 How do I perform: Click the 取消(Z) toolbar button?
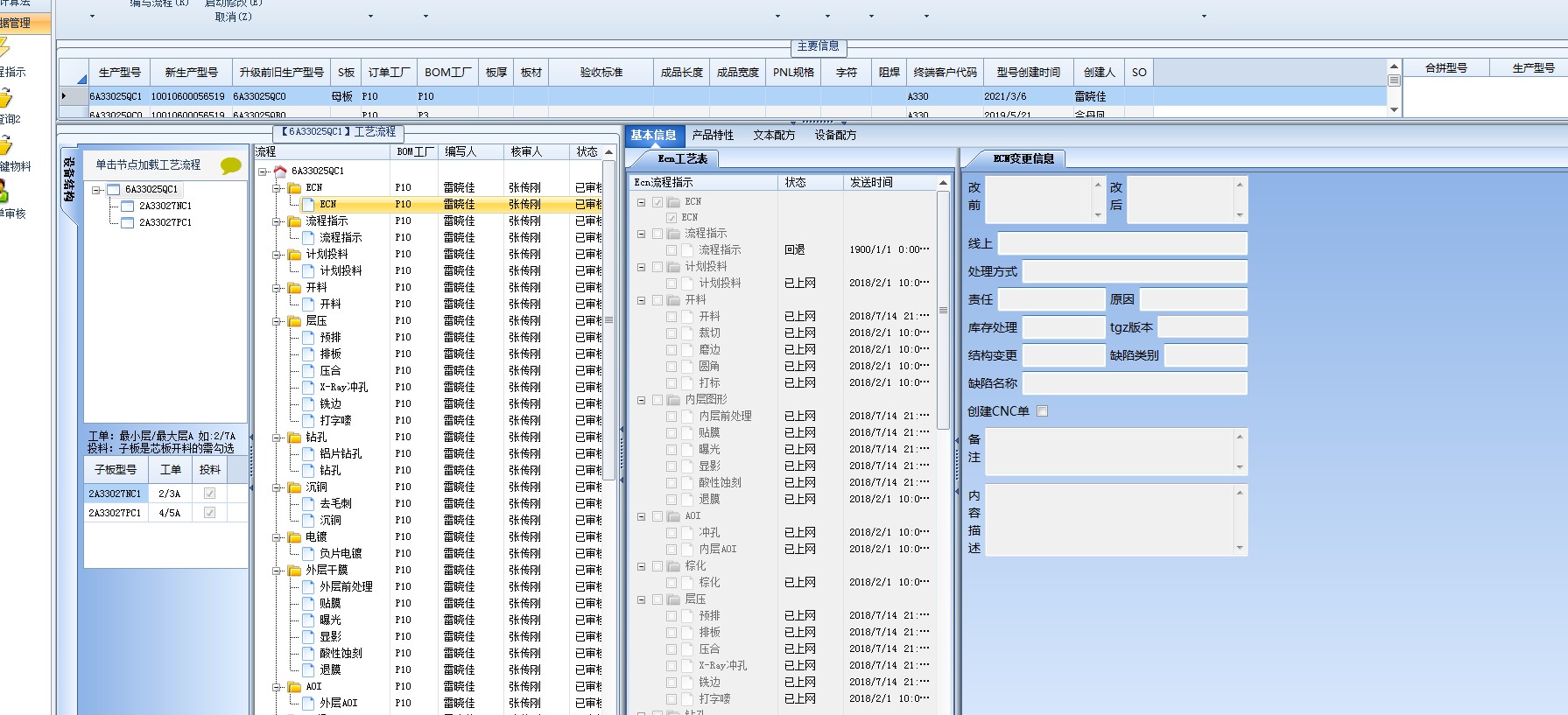pos(233,17)
